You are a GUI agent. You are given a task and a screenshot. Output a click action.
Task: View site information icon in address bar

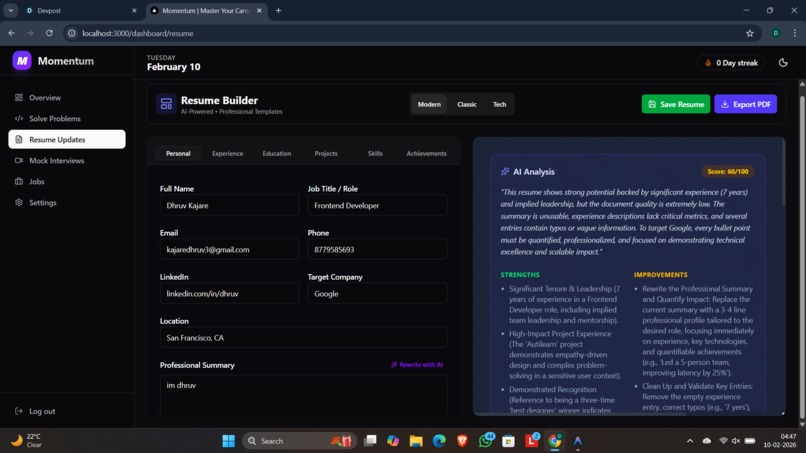click(x=72, y=33)
